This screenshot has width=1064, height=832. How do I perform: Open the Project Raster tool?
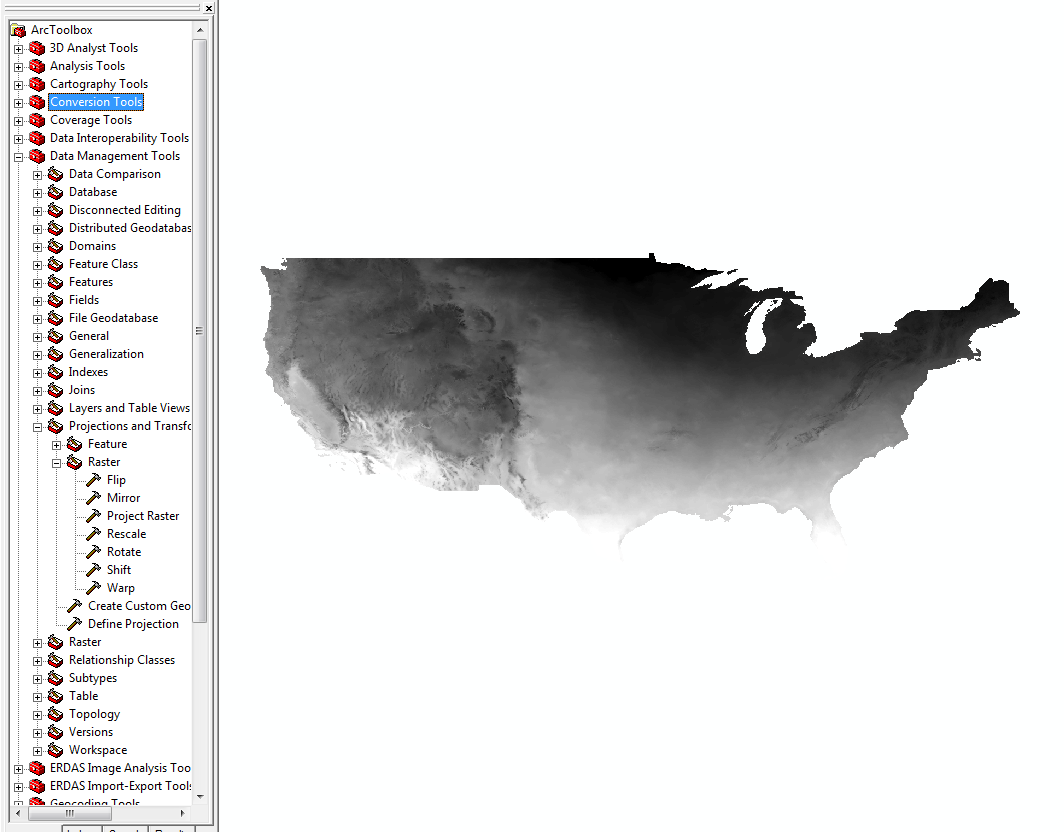coord(142,516)
